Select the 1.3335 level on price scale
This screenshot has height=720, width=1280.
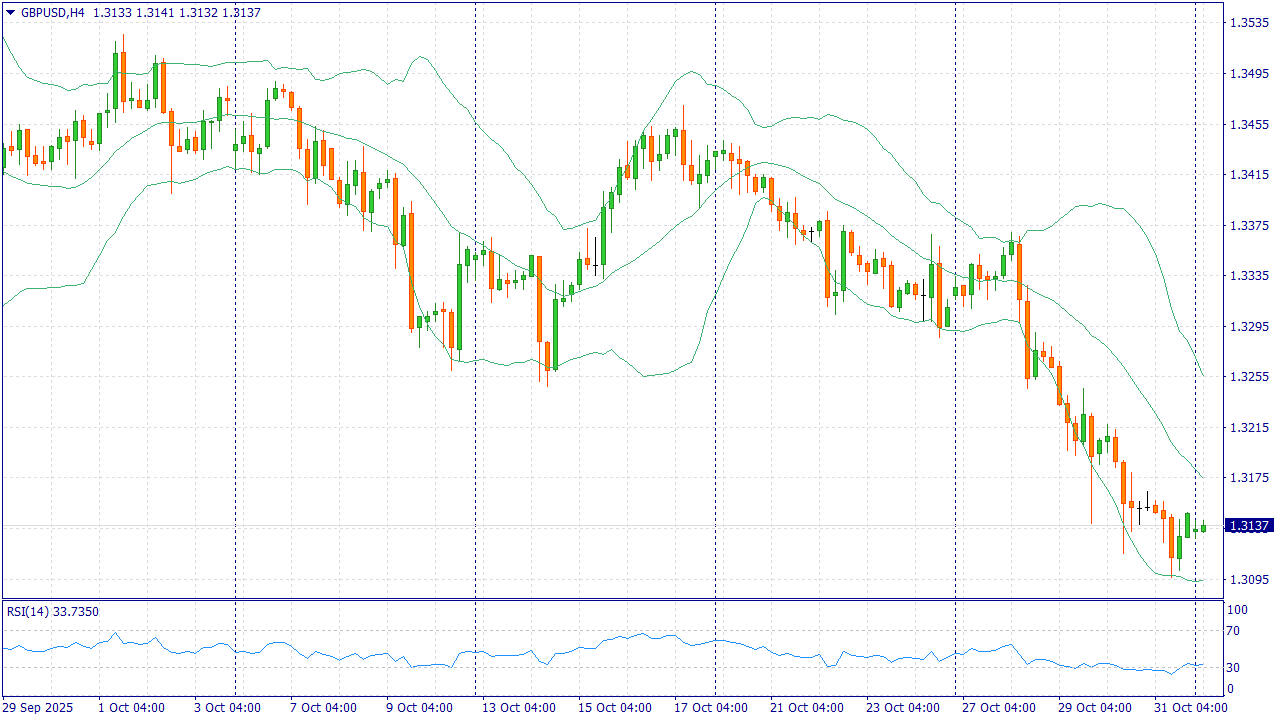1250,276
